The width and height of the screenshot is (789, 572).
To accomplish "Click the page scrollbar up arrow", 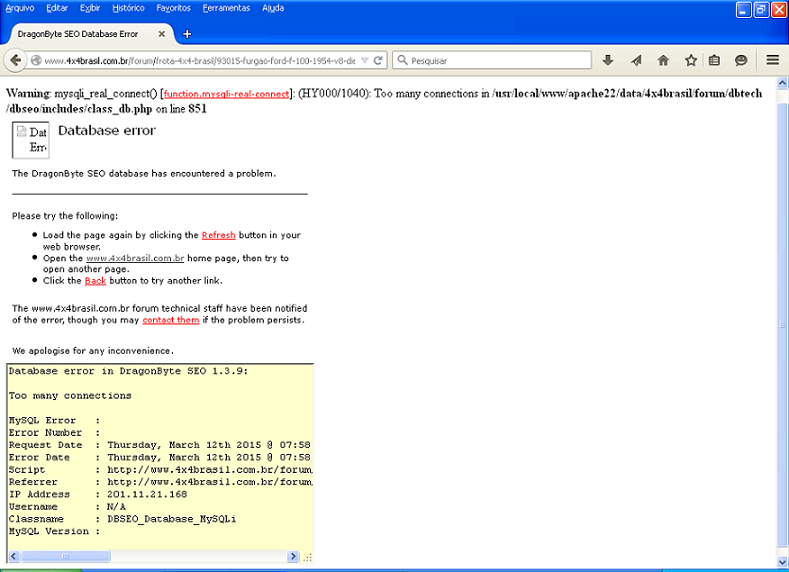I will click(x=782, y=83).
